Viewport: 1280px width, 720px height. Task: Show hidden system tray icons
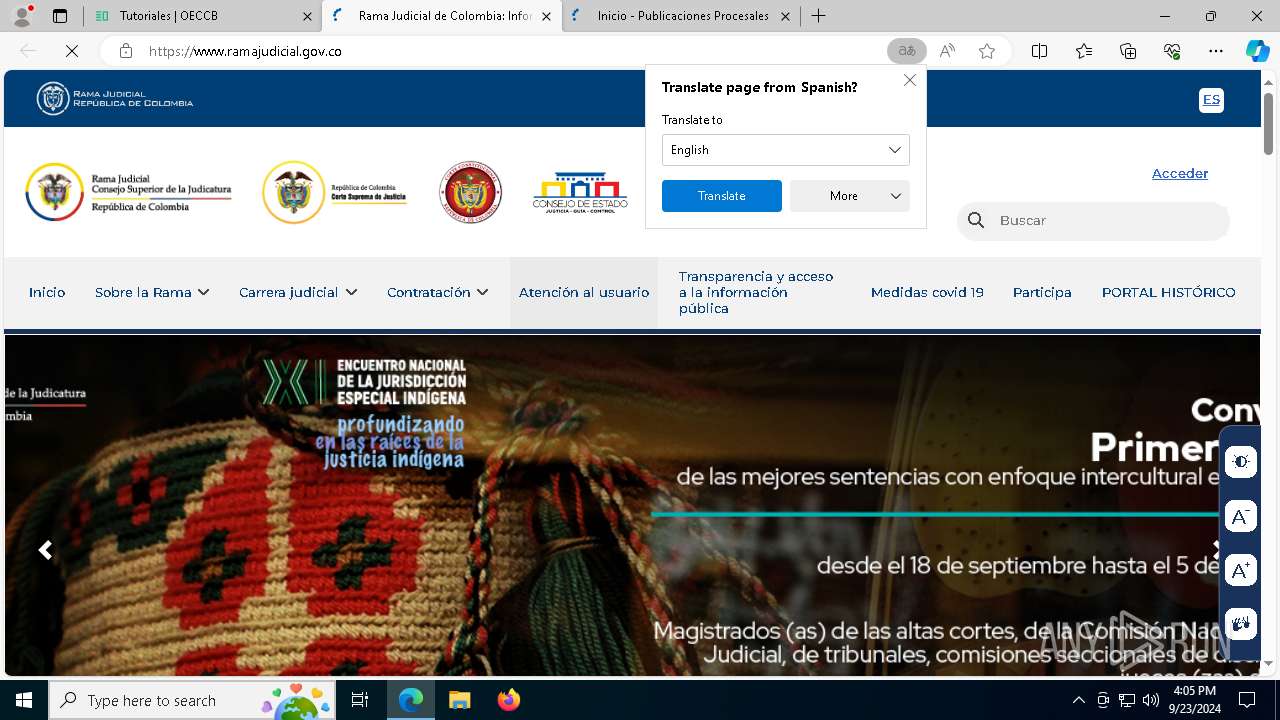click(x=1078, y=700)
